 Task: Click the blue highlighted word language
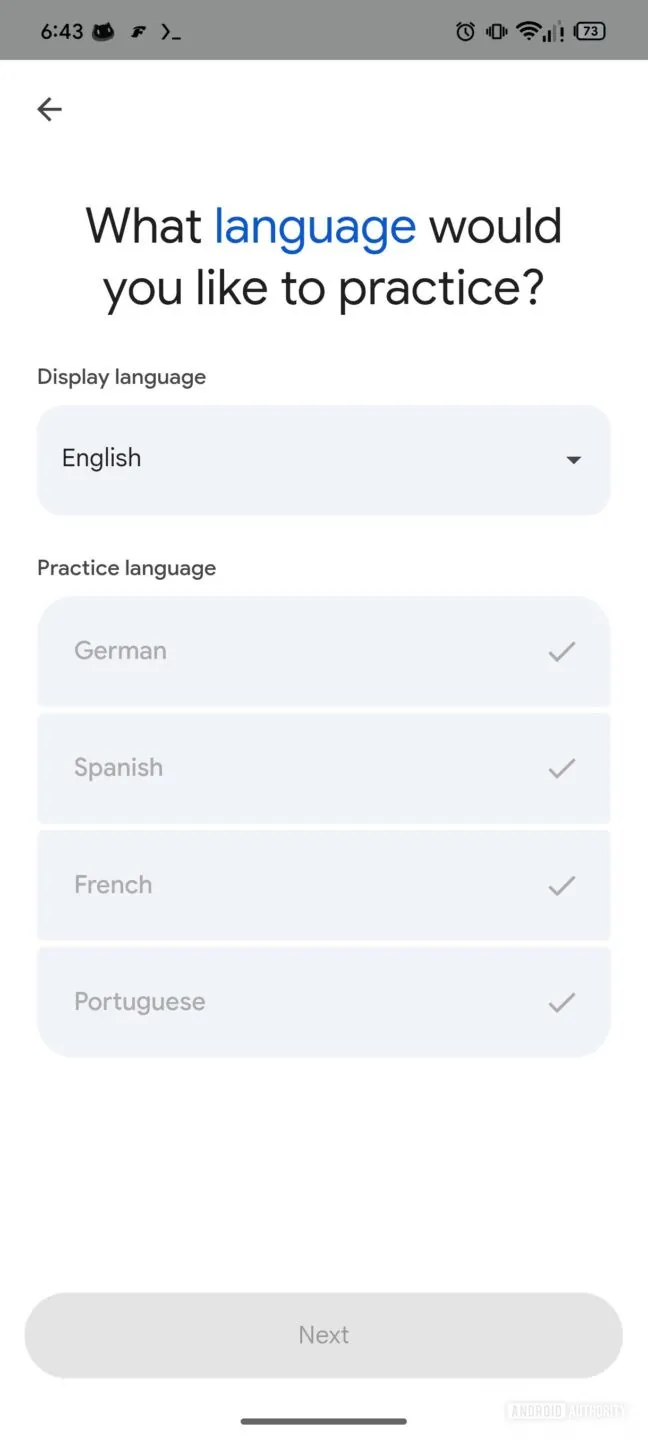coord(314,226)
